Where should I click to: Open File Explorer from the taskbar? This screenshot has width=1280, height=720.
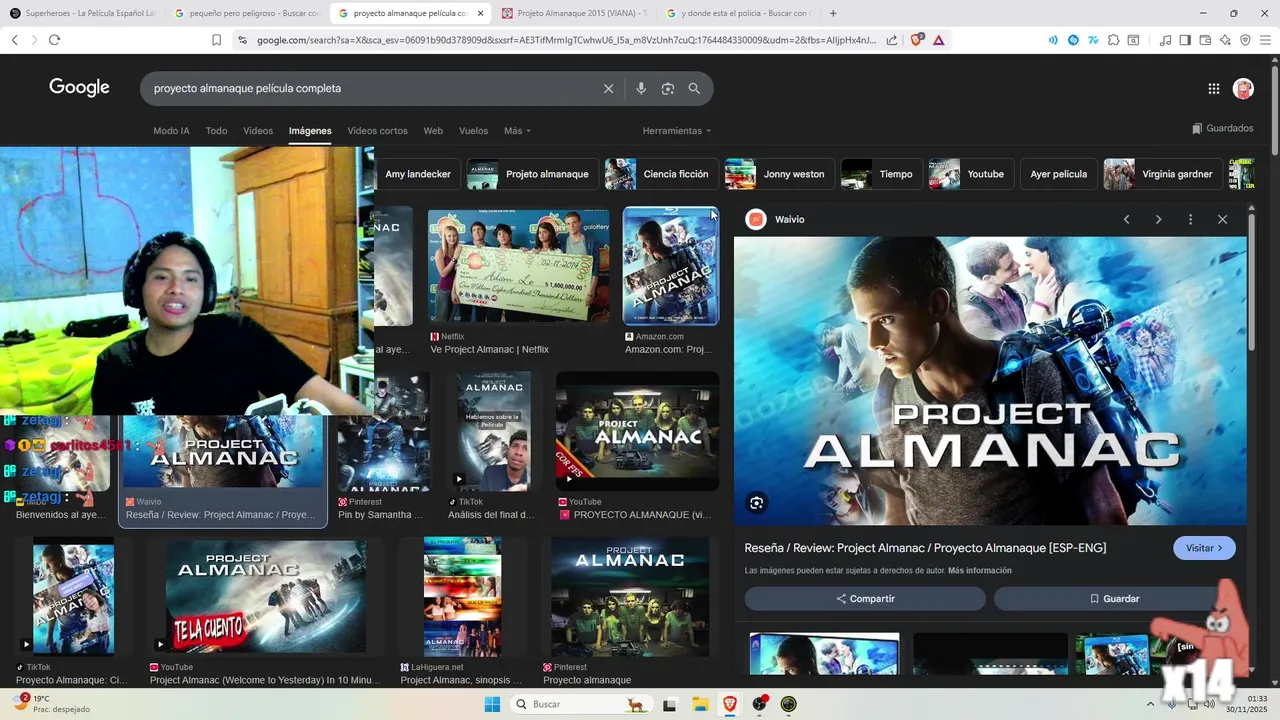pos(700,704)
